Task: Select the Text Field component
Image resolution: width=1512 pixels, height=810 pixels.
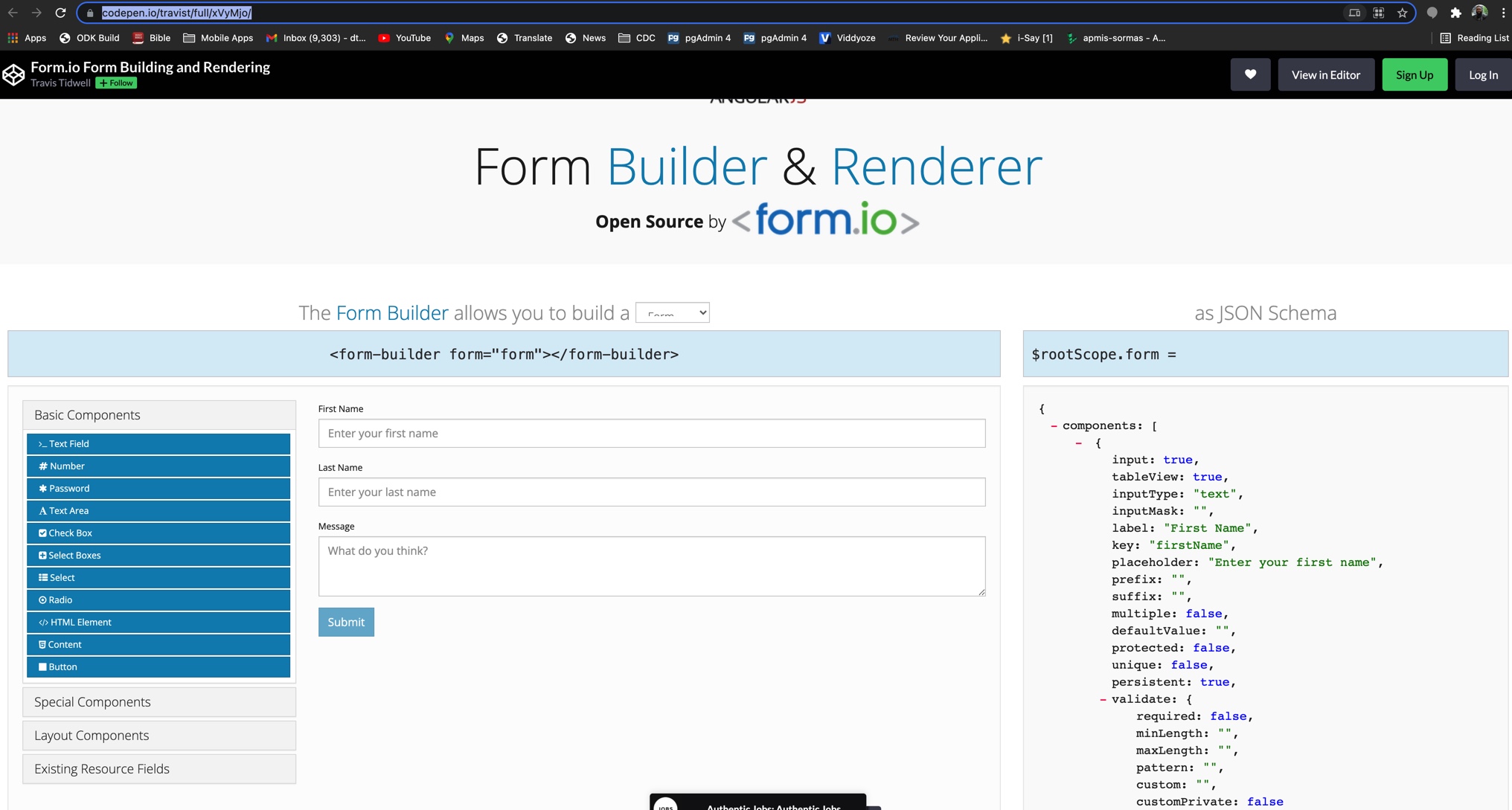Action: [158, 443]
